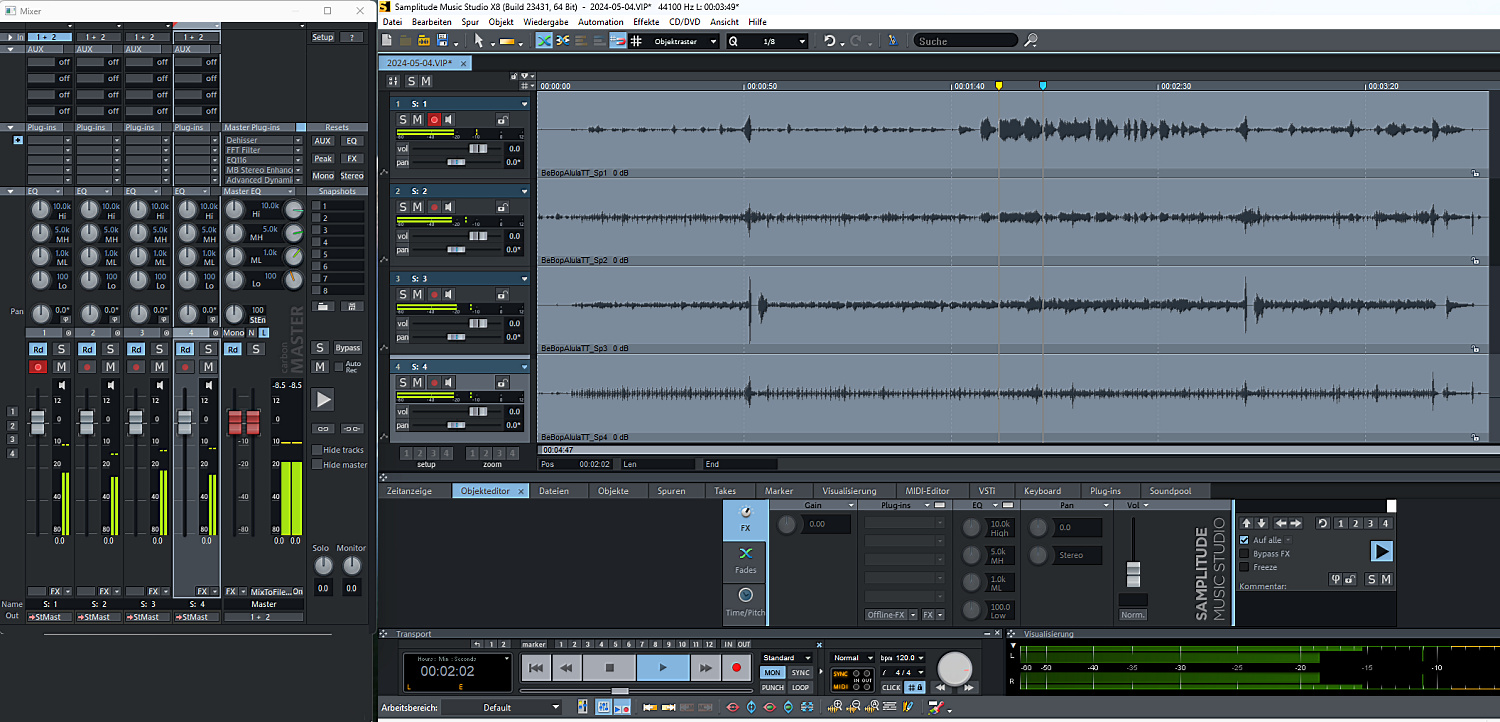The width and height of the screenshot is (1500, 722).
Task: Click the record button in the transport bar
Action: tap(737, 668)
